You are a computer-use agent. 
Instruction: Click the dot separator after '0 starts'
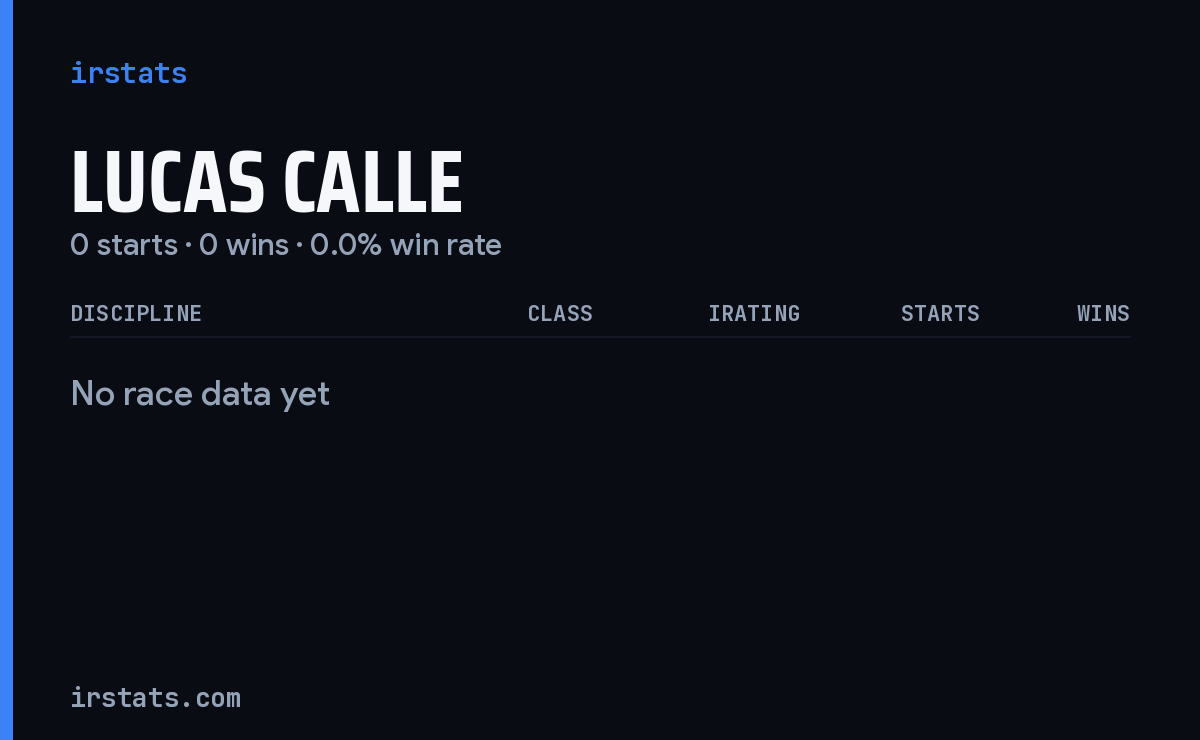pos(188,246)
